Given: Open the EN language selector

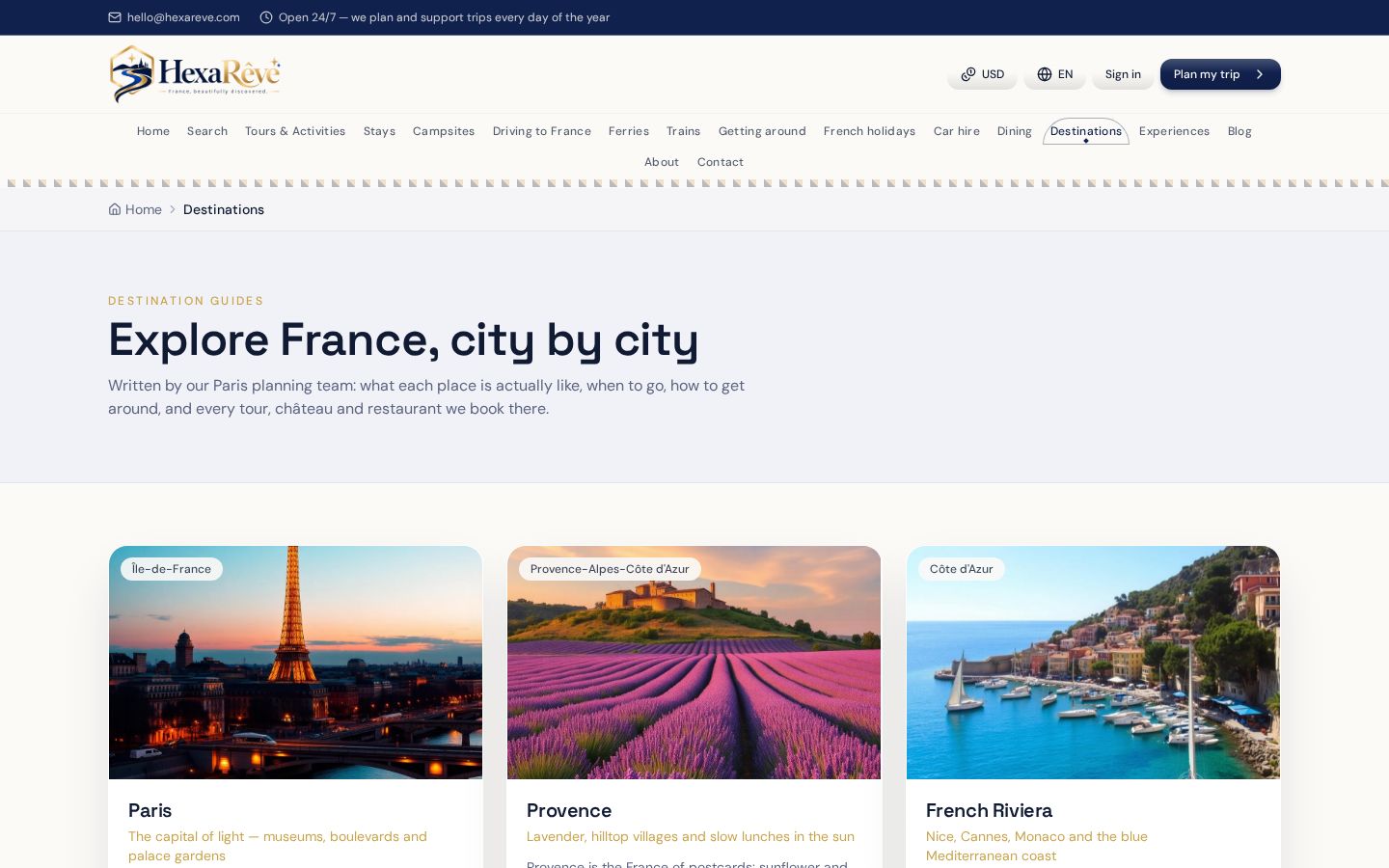Looking at the screenshot, I should [x=1054, y=74].
